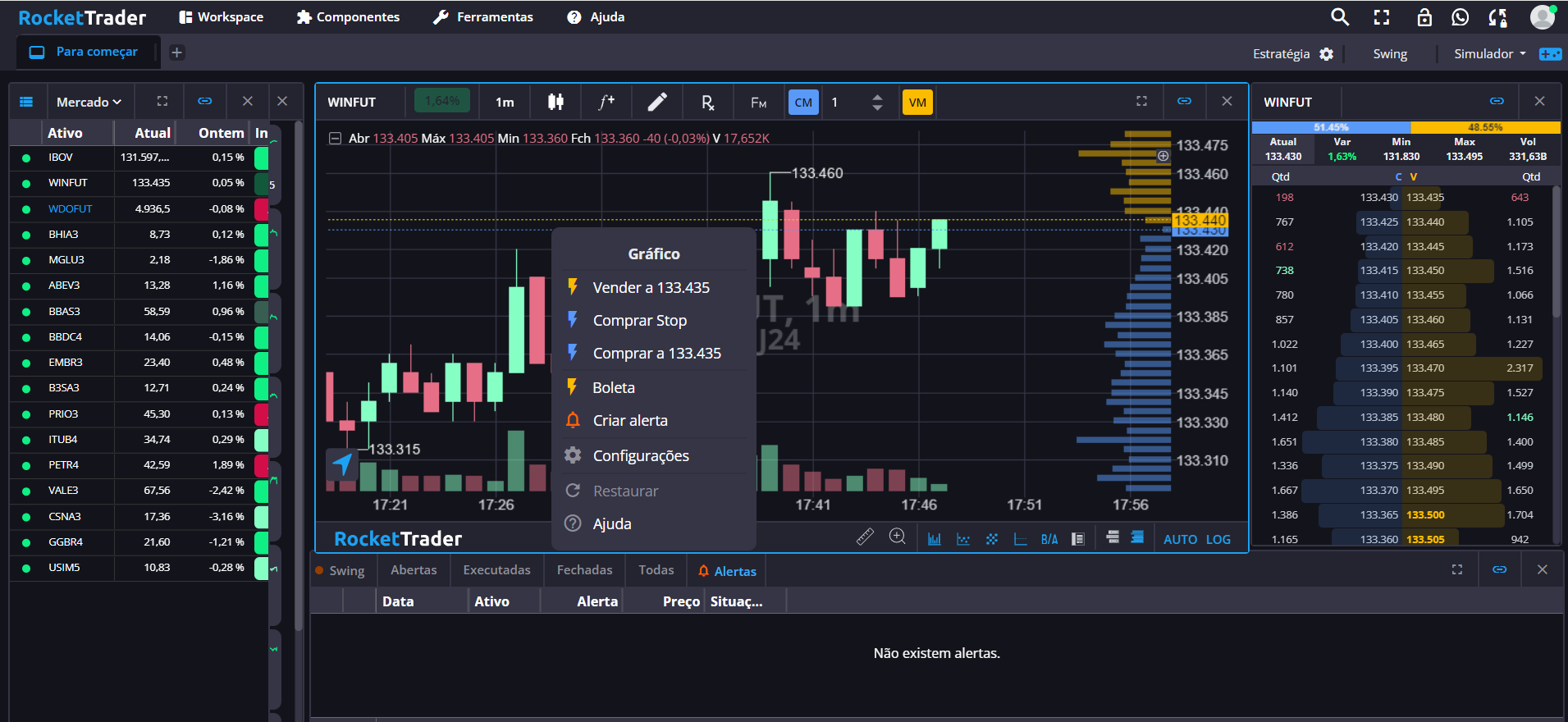Switch to the Abertas tab

click(x=414, y=569)
